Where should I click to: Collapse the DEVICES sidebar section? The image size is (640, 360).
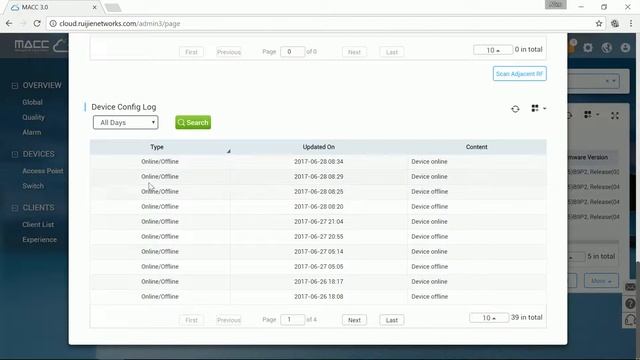(x=15, y=154)
